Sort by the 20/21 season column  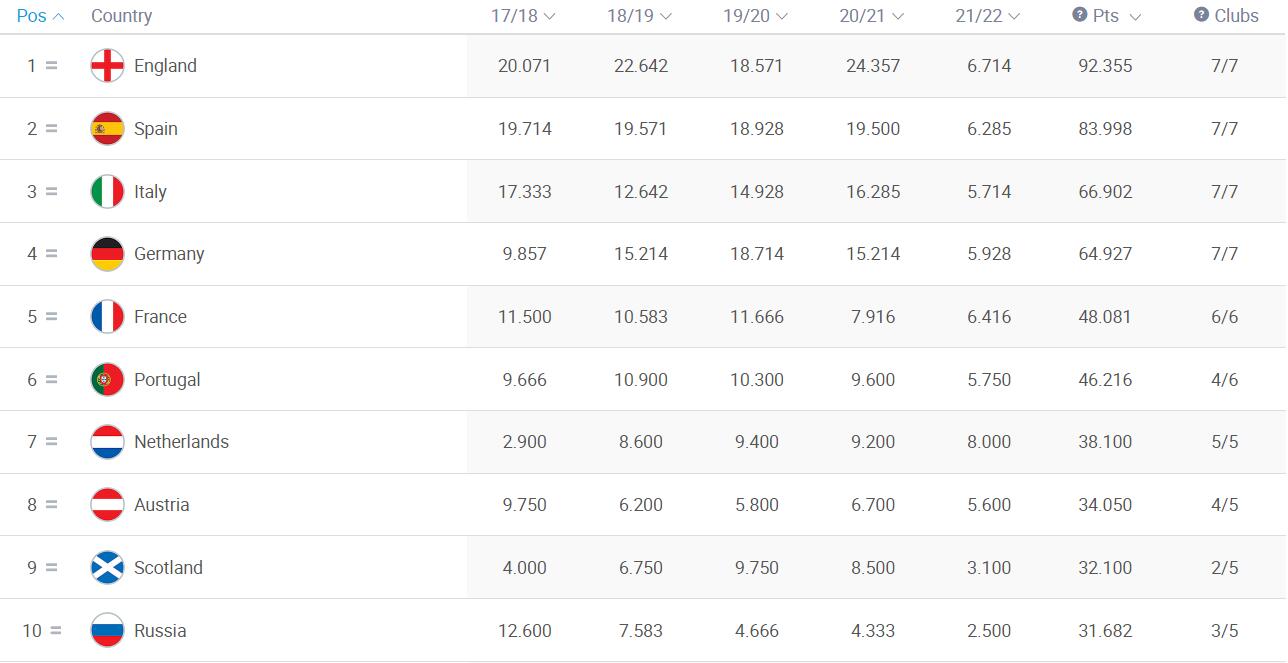[x=871, y=16]
